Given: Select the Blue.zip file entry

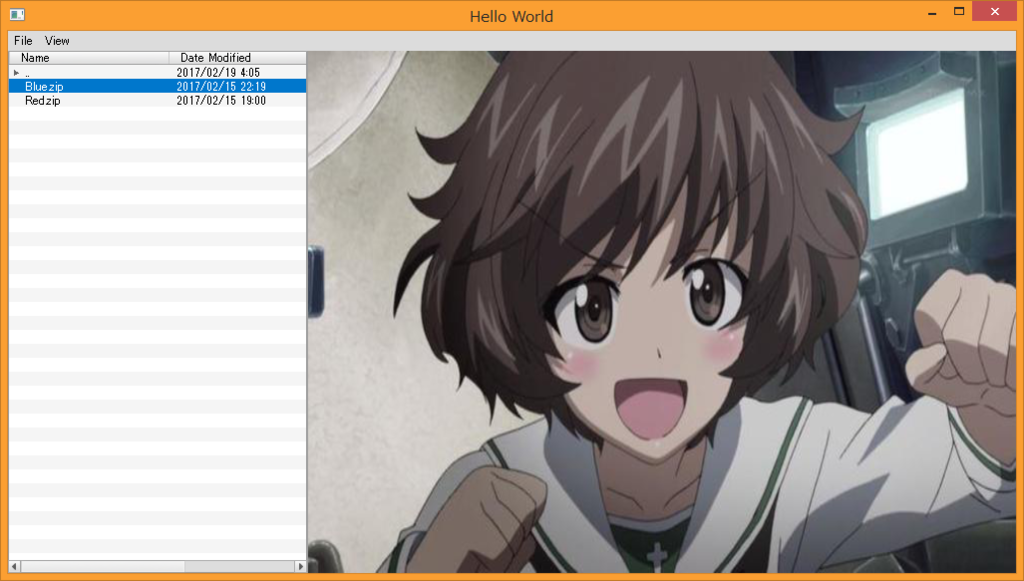Looking at the screenshot, I should (x=157, y=86).
